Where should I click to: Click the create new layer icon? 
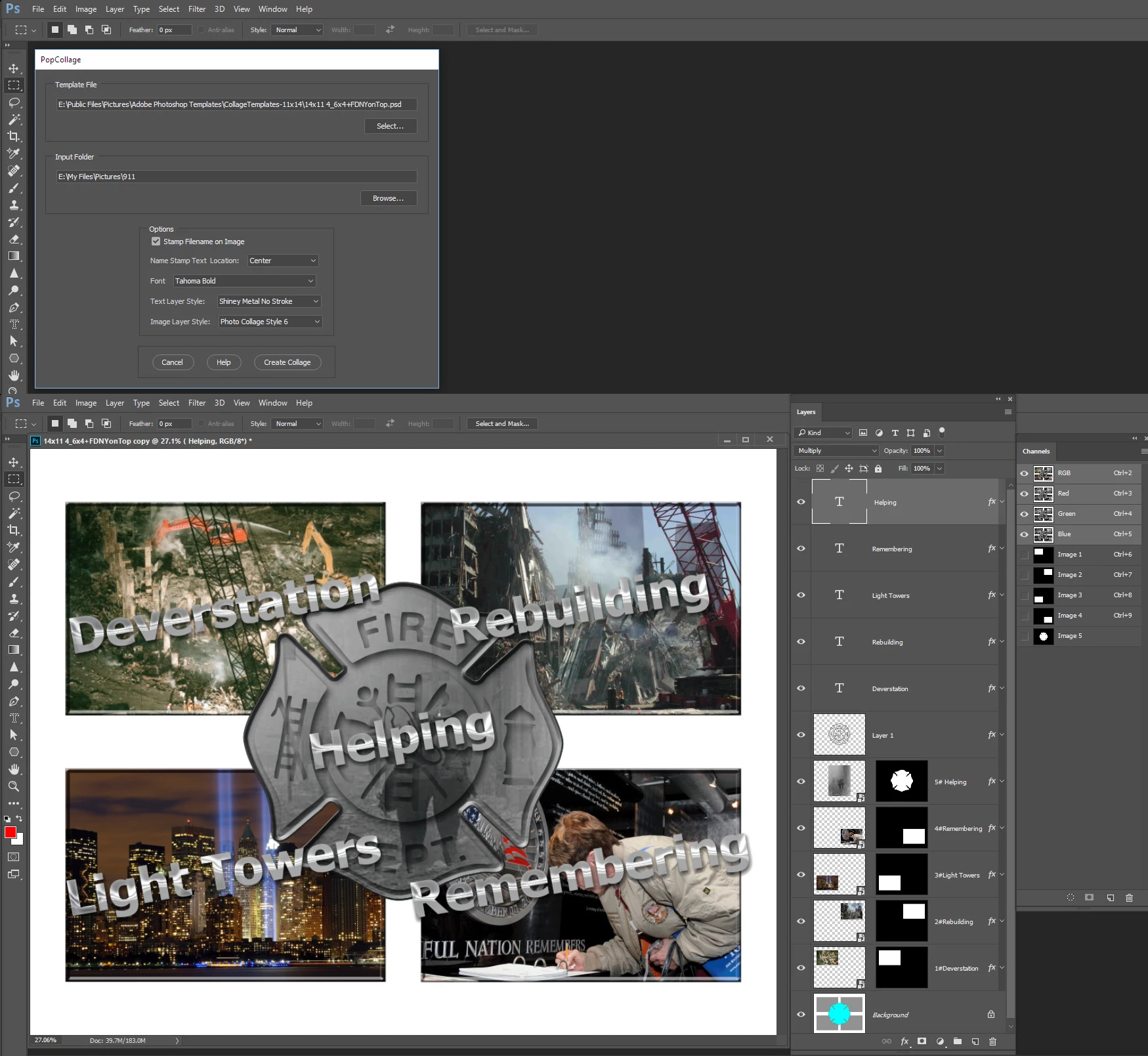click(975, 1042)
